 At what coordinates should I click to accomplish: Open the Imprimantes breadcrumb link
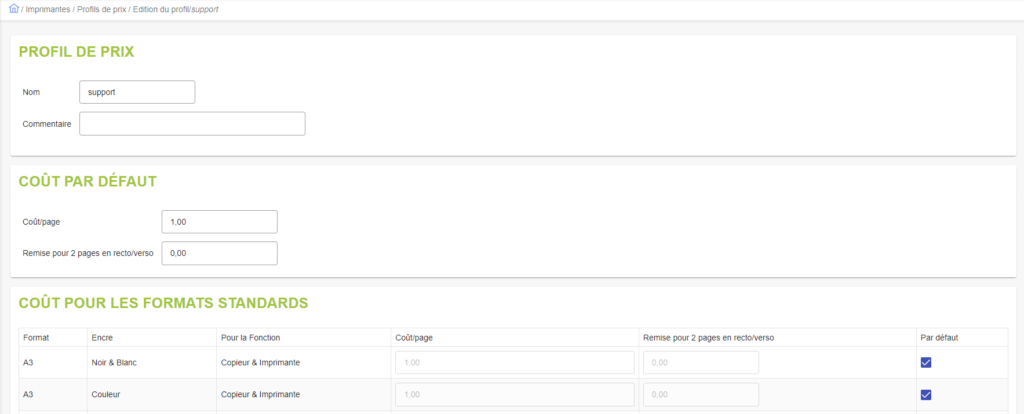[47, 9]
